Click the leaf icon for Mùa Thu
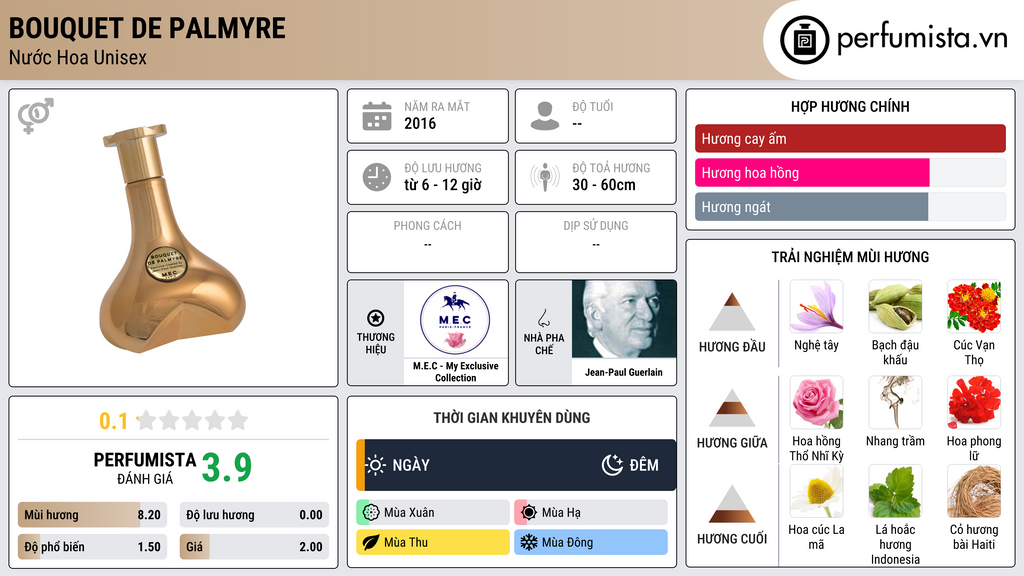This screenshot has height=576, width=1024. [371, 542]
